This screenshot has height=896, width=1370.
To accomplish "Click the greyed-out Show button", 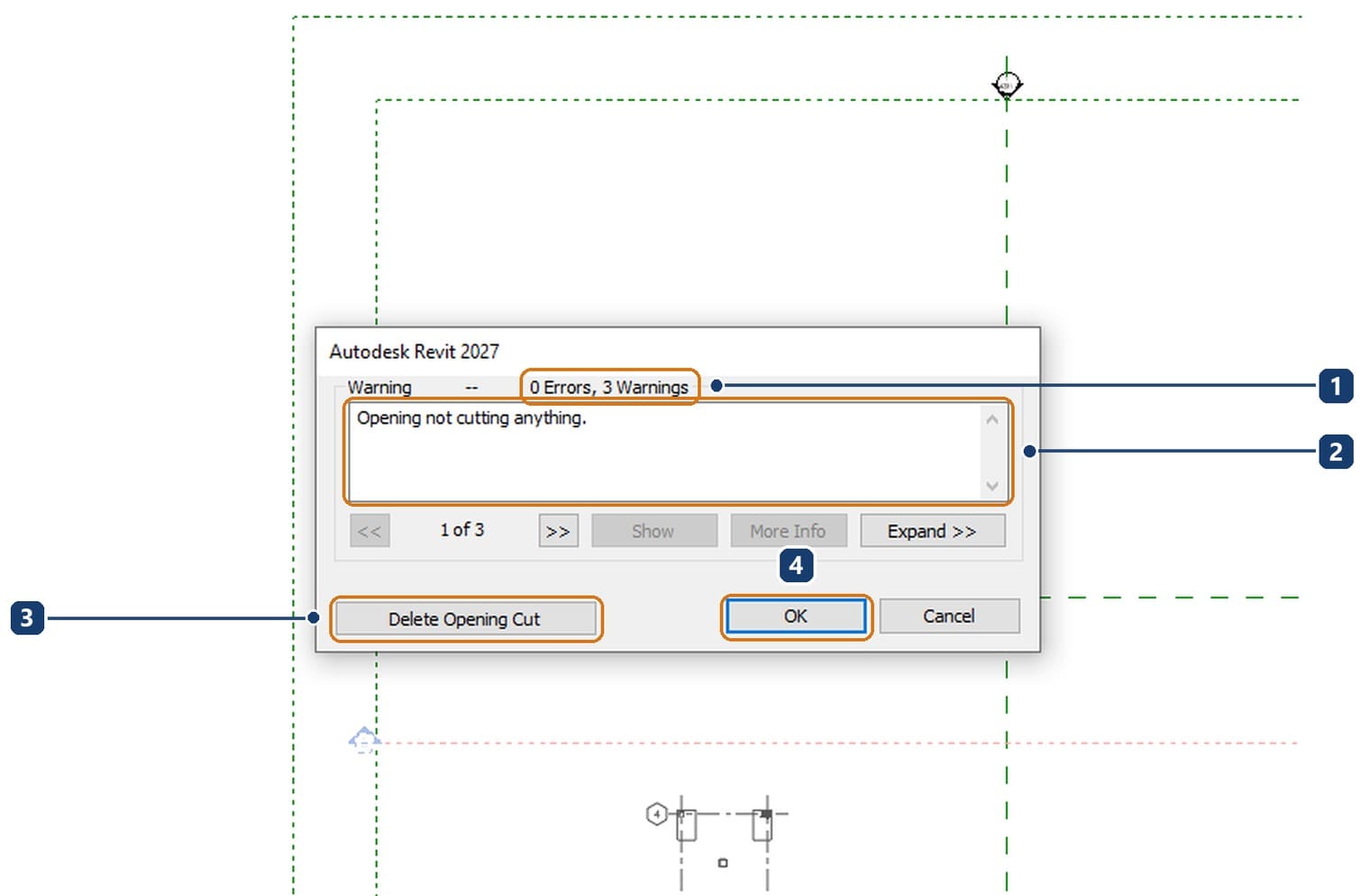I will pyautogui.click(x=653, y=531).
